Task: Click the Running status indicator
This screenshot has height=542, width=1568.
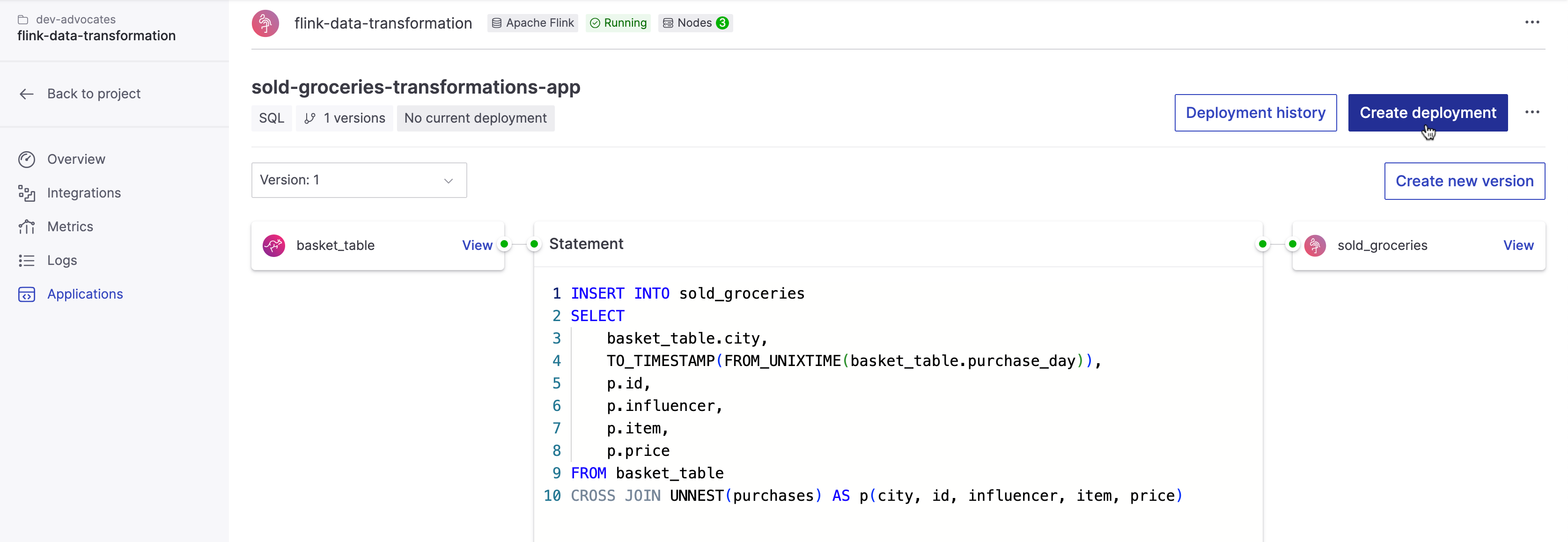Action: (618, 22)
